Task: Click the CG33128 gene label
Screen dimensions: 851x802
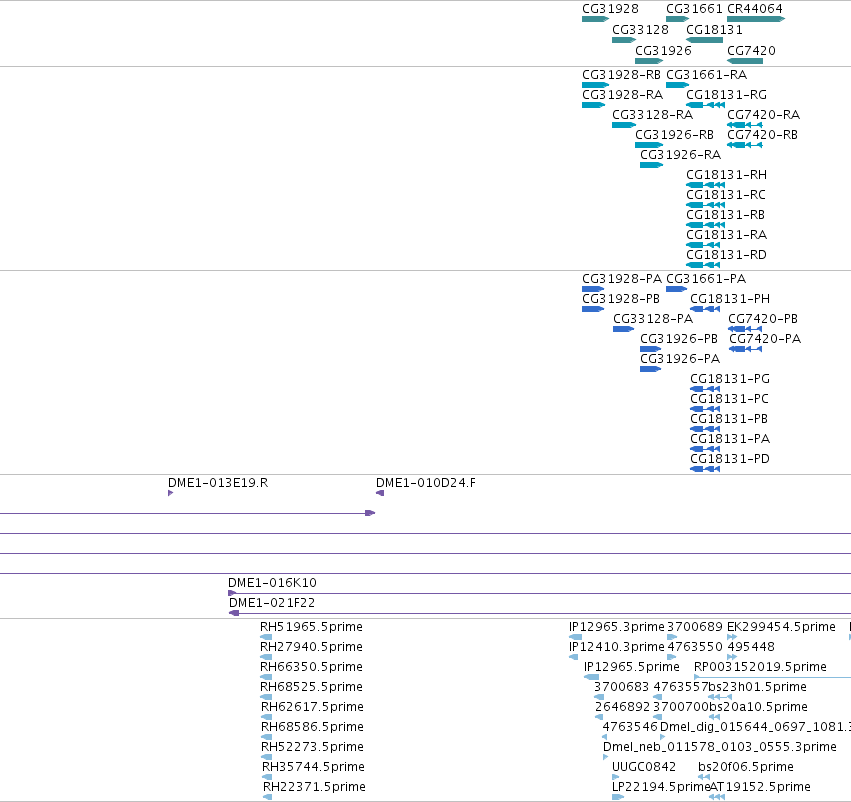Action: tap(640, 29)
